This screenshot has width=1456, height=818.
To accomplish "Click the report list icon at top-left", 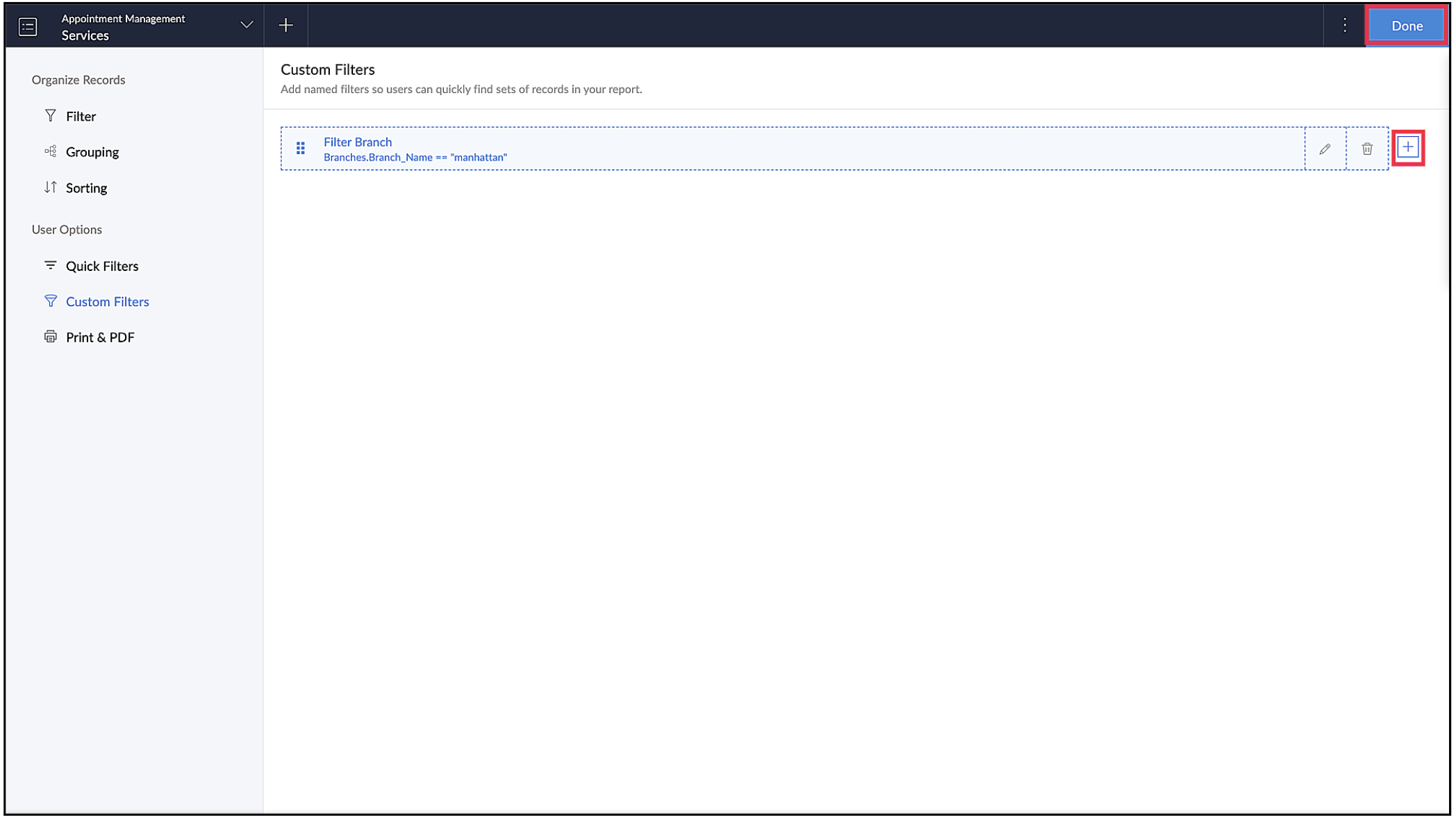I will click(x=28, y=26).
